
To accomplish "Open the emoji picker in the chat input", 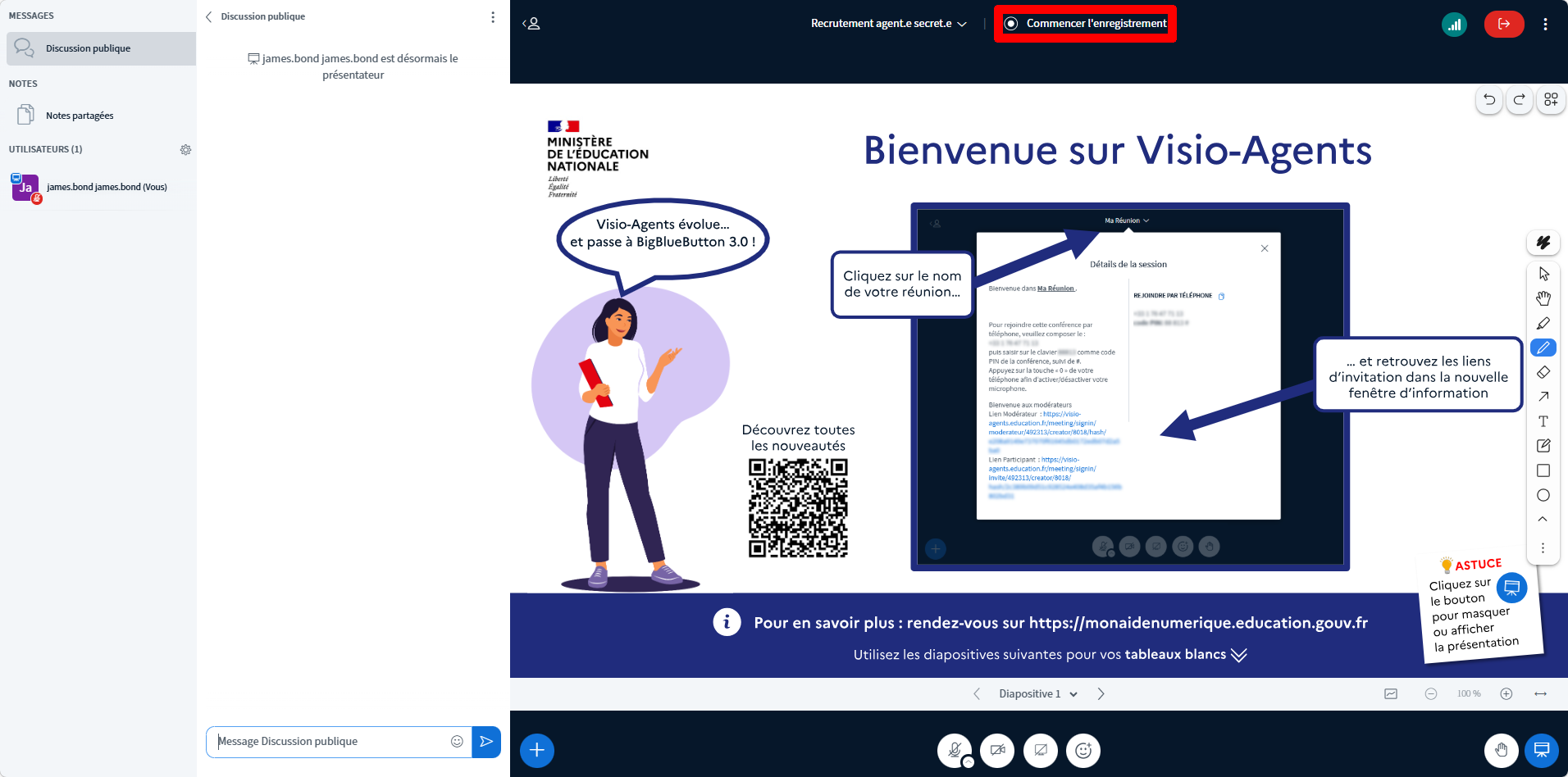I will tap(457, 742).
